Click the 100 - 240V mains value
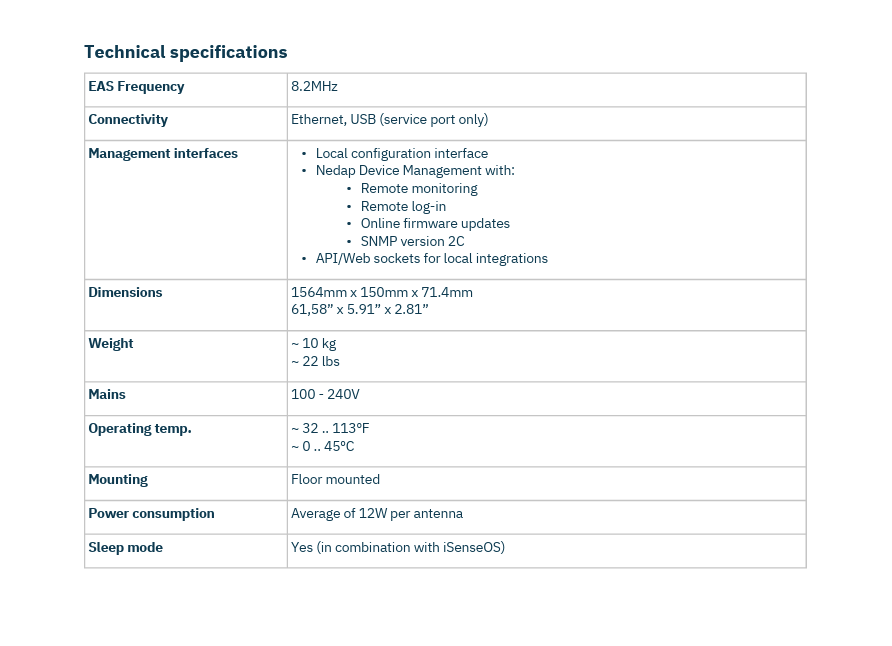 pos(325,395)
